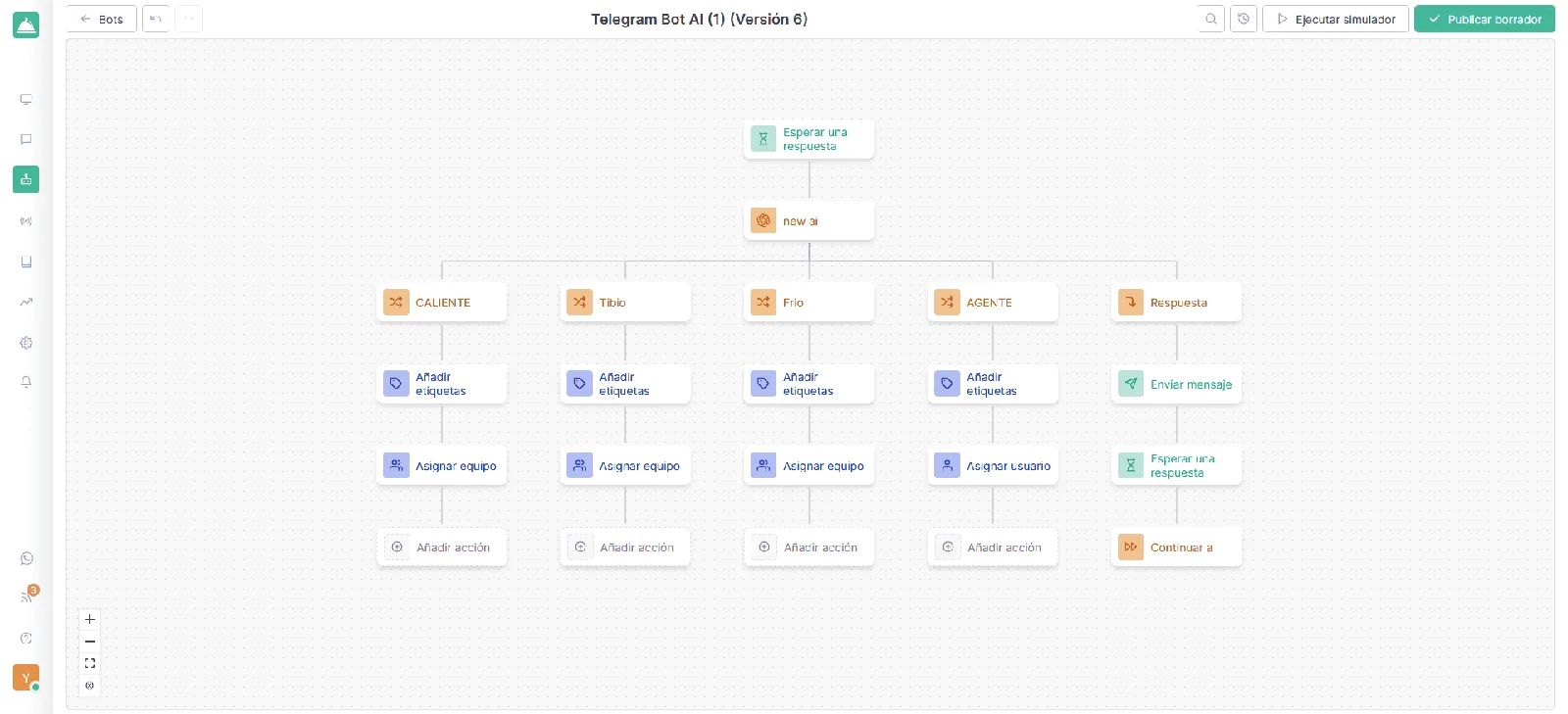Open the version history clock button
This screenshot has width=1568, height=714.
1244,19
